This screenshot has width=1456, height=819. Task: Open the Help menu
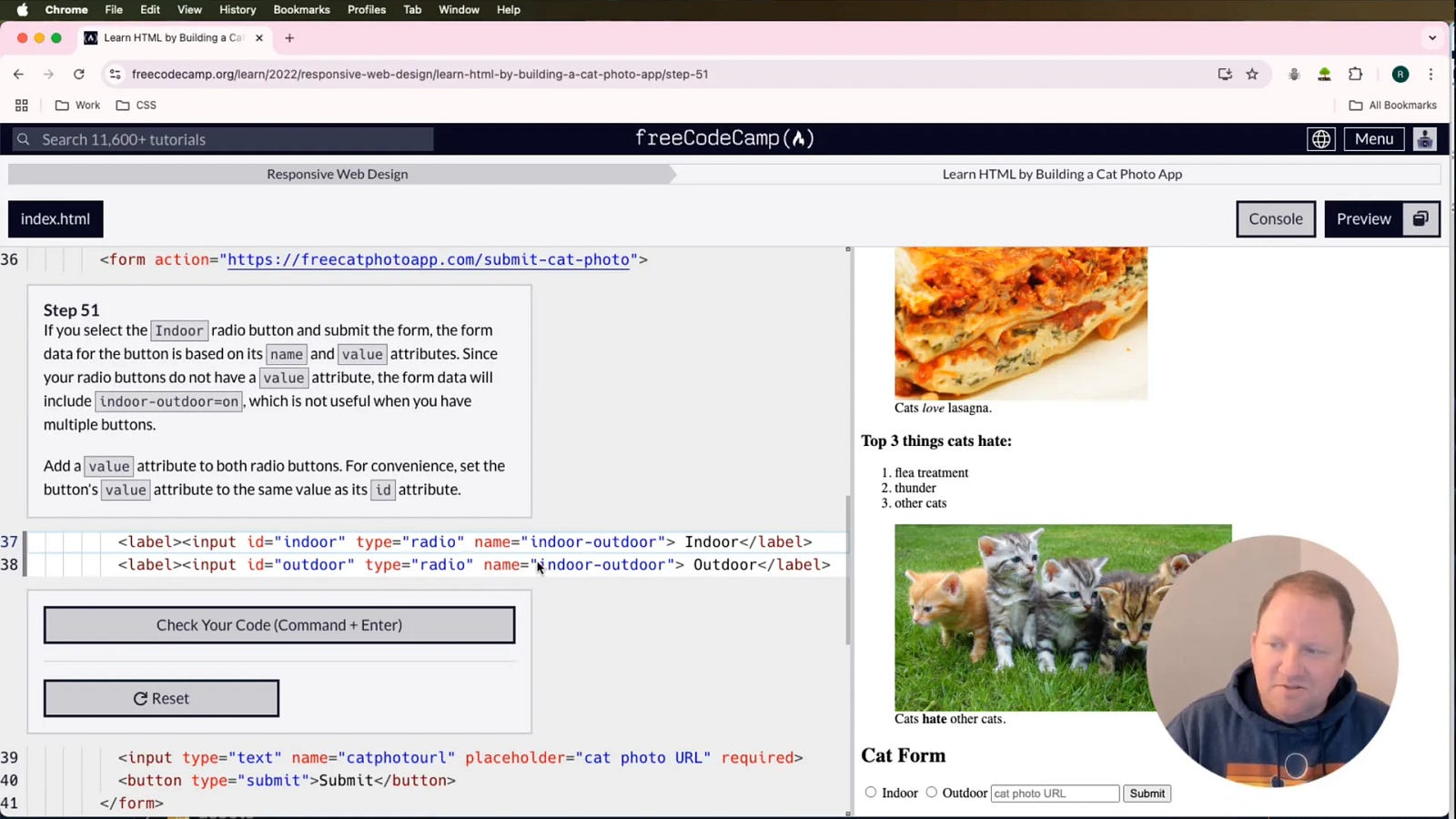click(509, 10)
